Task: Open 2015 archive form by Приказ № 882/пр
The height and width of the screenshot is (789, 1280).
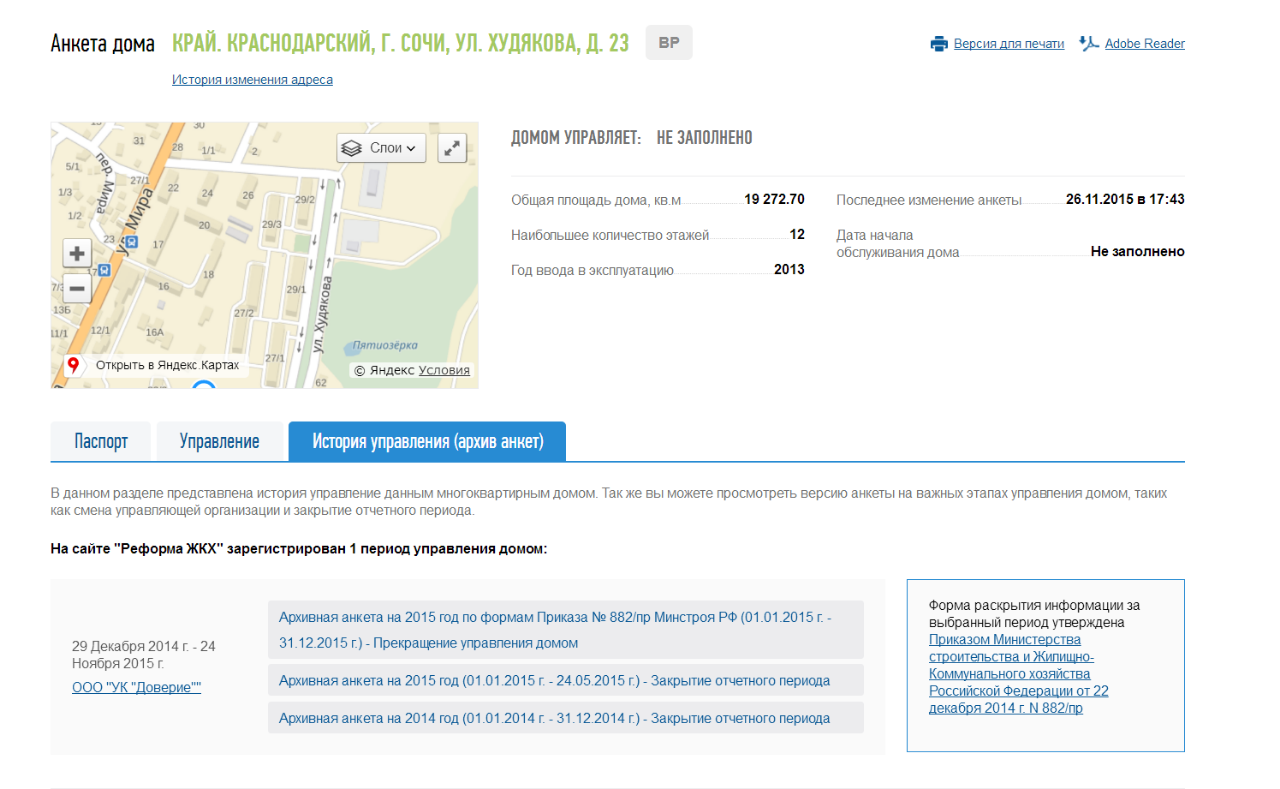Action: tap(555, 630)
